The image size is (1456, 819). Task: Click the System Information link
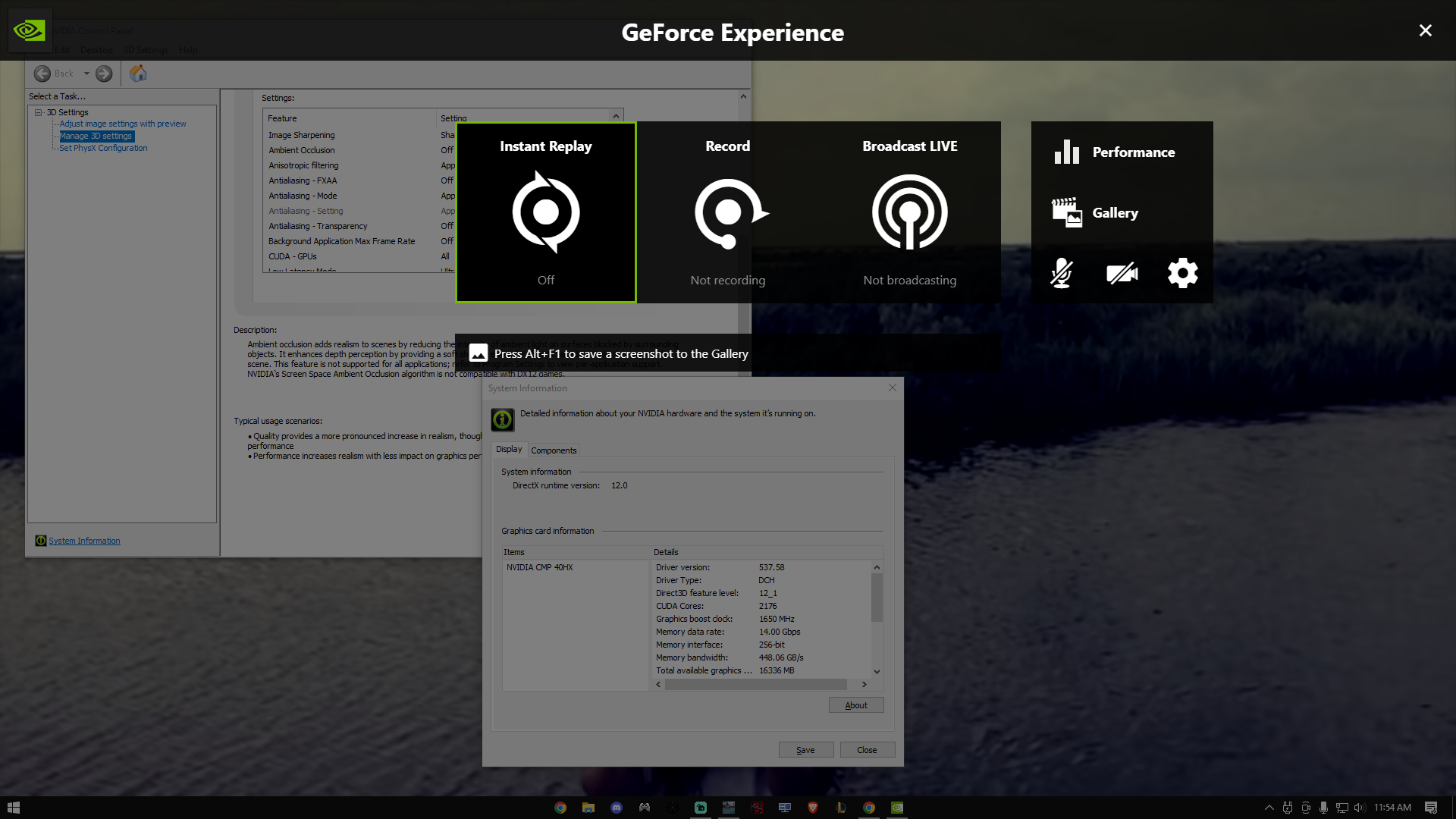click(x=84, y=541)
